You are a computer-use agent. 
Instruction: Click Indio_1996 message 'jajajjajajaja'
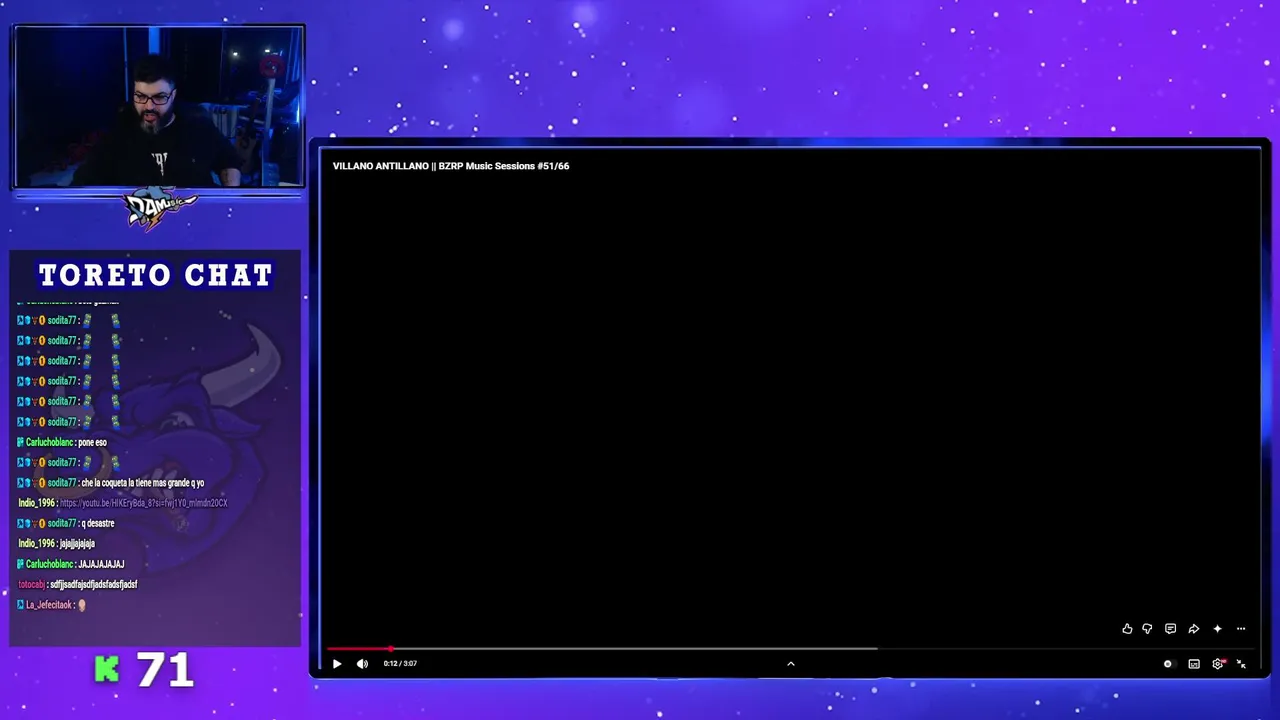pyautogui.click(x=77, y=544)
